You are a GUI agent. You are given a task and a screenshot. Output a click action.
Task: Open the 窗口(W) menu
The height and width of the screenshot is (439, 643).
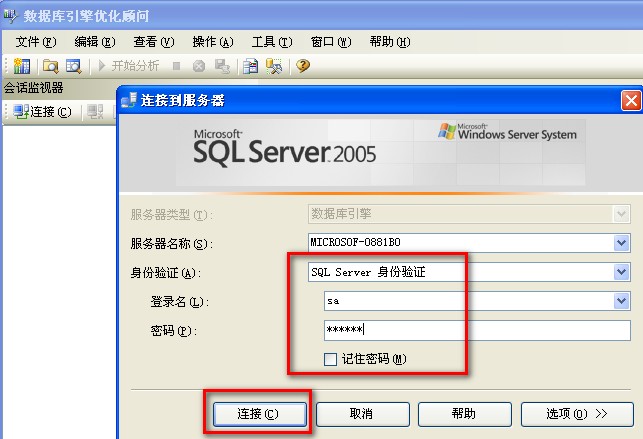tap(331, 41)
